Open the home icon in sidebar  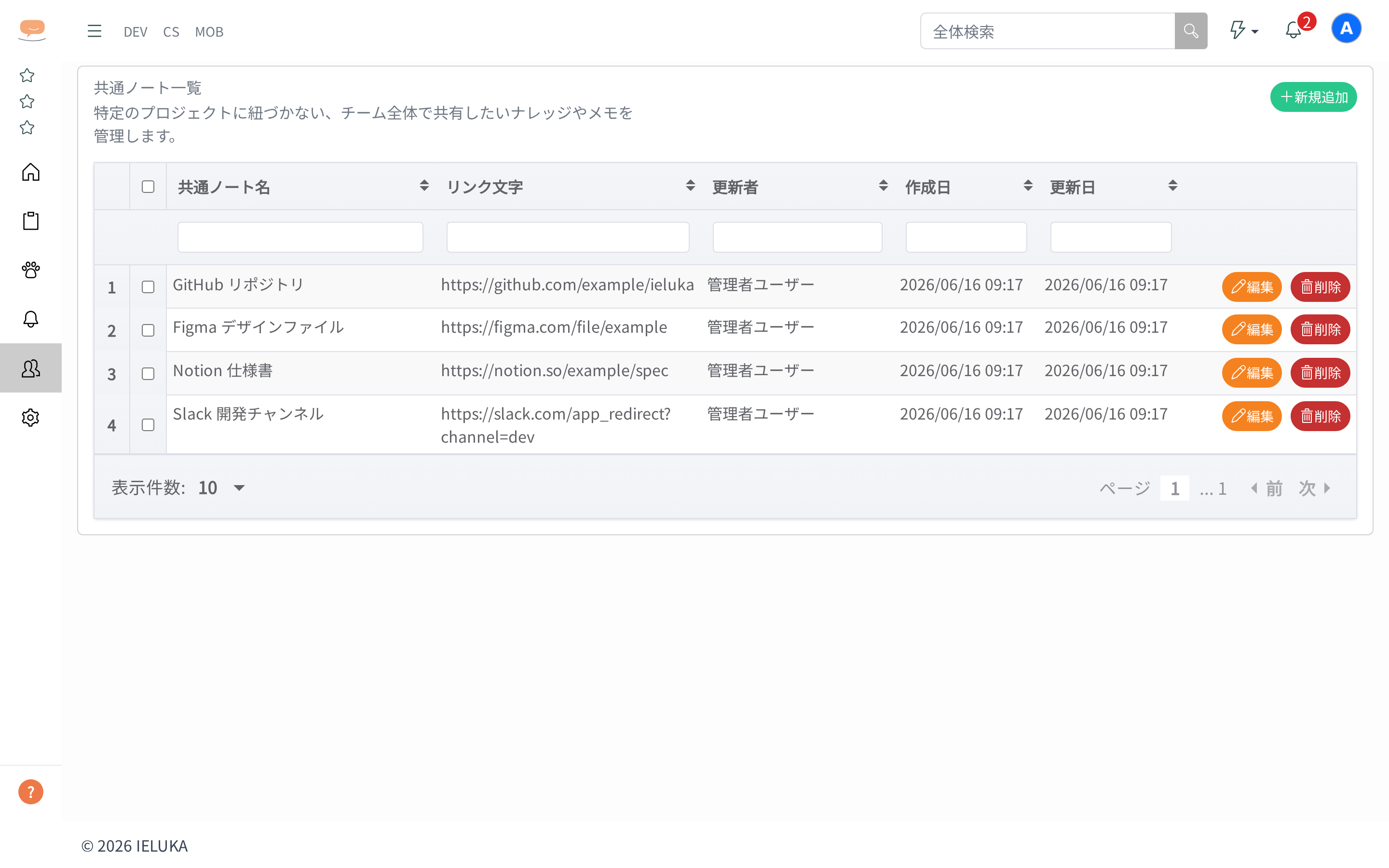pos(31,172)
